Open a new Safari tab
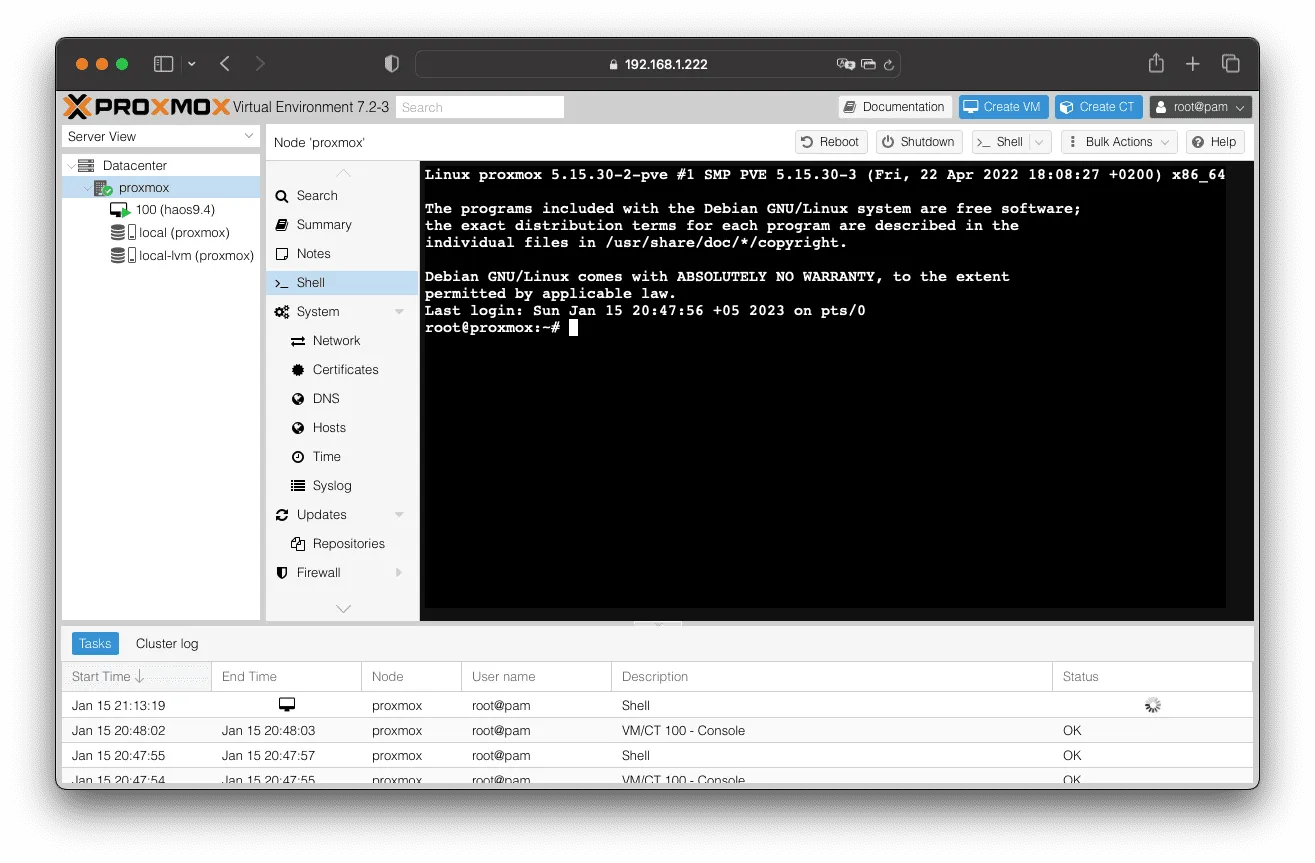The image size is (1315, 863). point(1193,64)
